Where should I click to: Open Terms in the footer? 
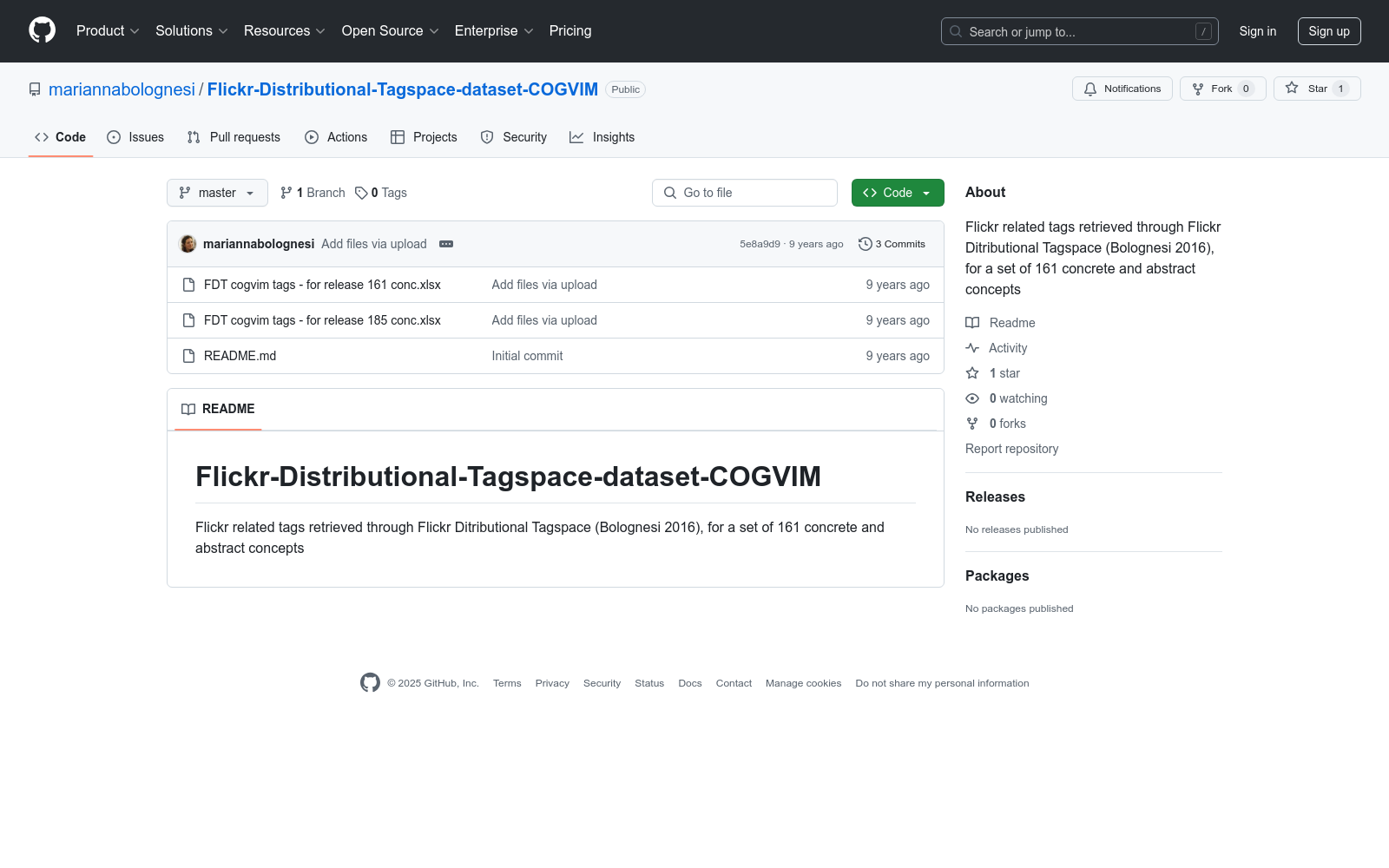(507, 683)
